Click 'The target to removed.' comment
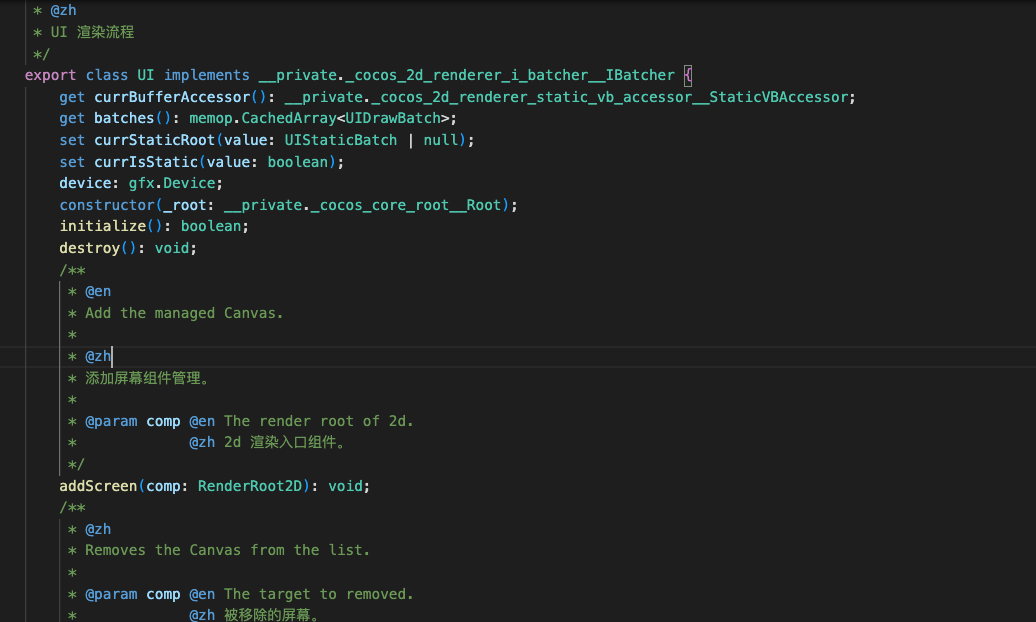The image size is (1036, 622). pyautogui.click(x=318, y=594)
